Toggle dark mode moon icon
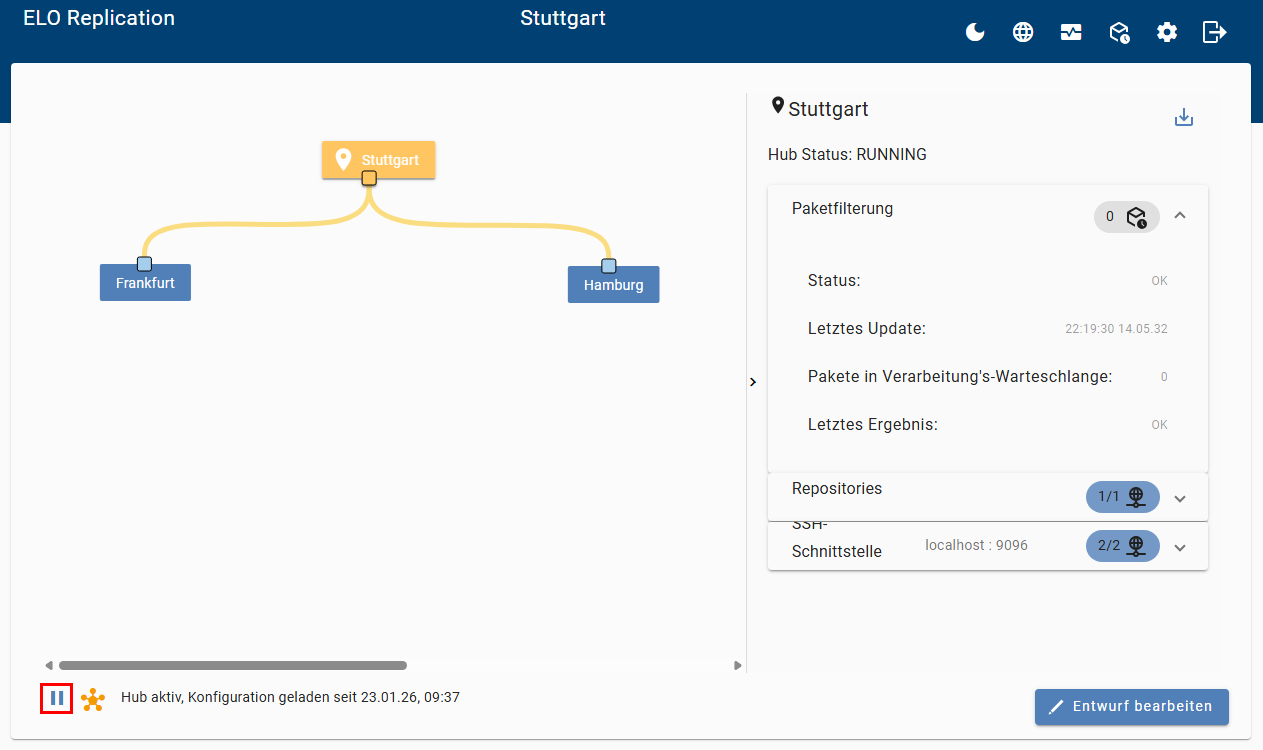Viewport: 1263px width, 750px height. [x=975, y=32]
